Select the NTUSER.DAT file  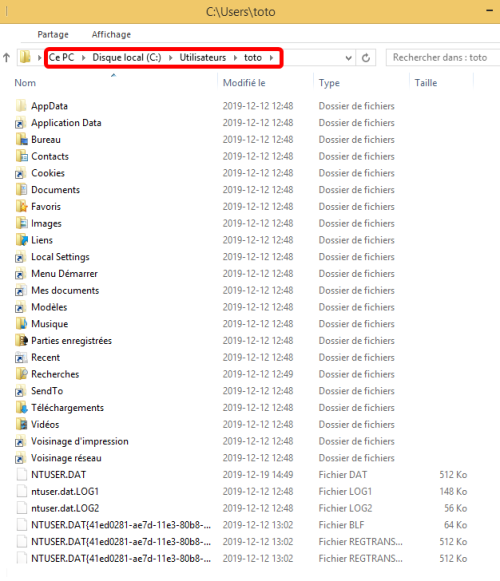pyautogui.click(x=59, y=475)
